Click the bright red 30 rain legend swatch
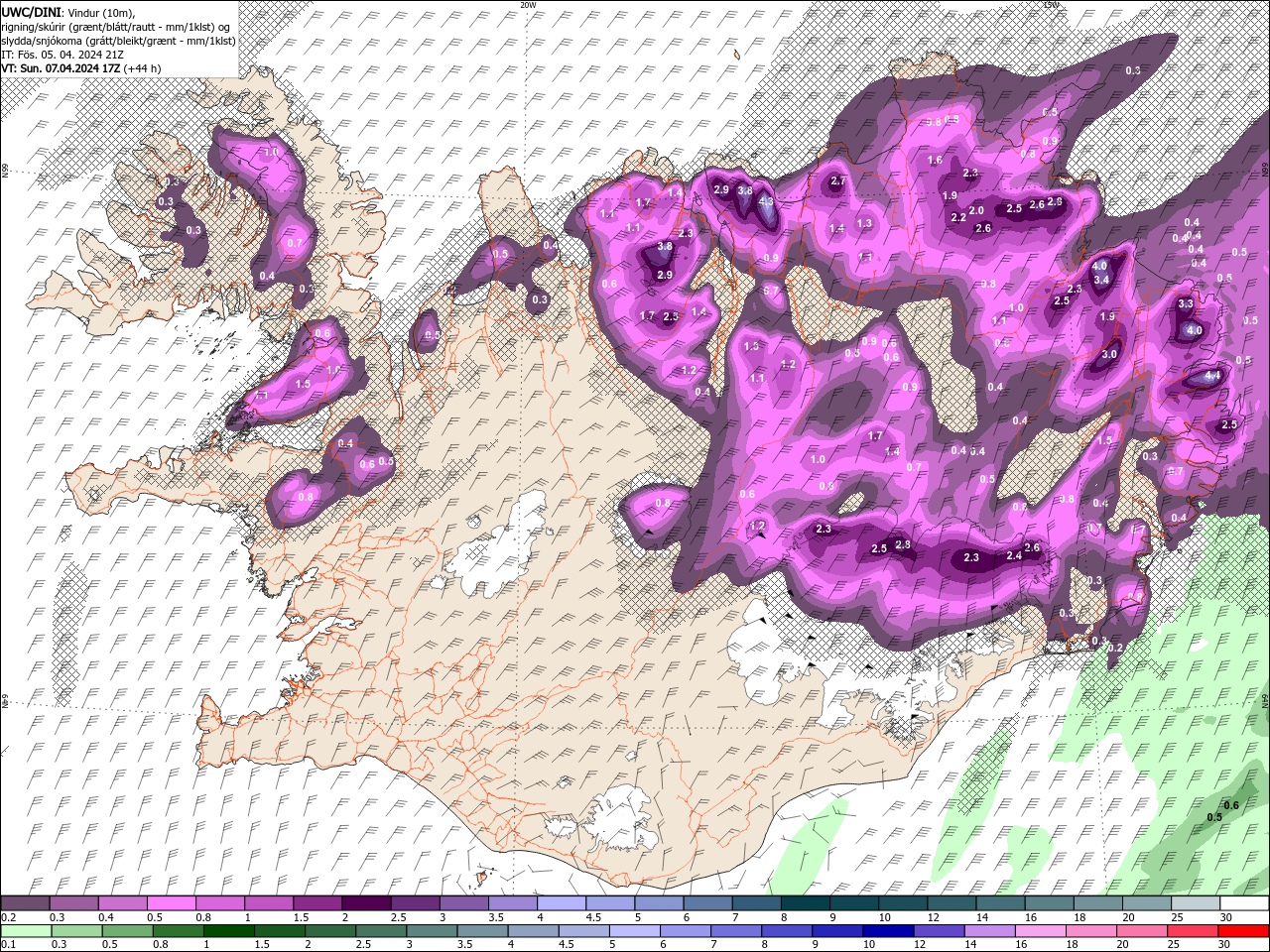The image size is (1270, 952). click(1244, 931)
